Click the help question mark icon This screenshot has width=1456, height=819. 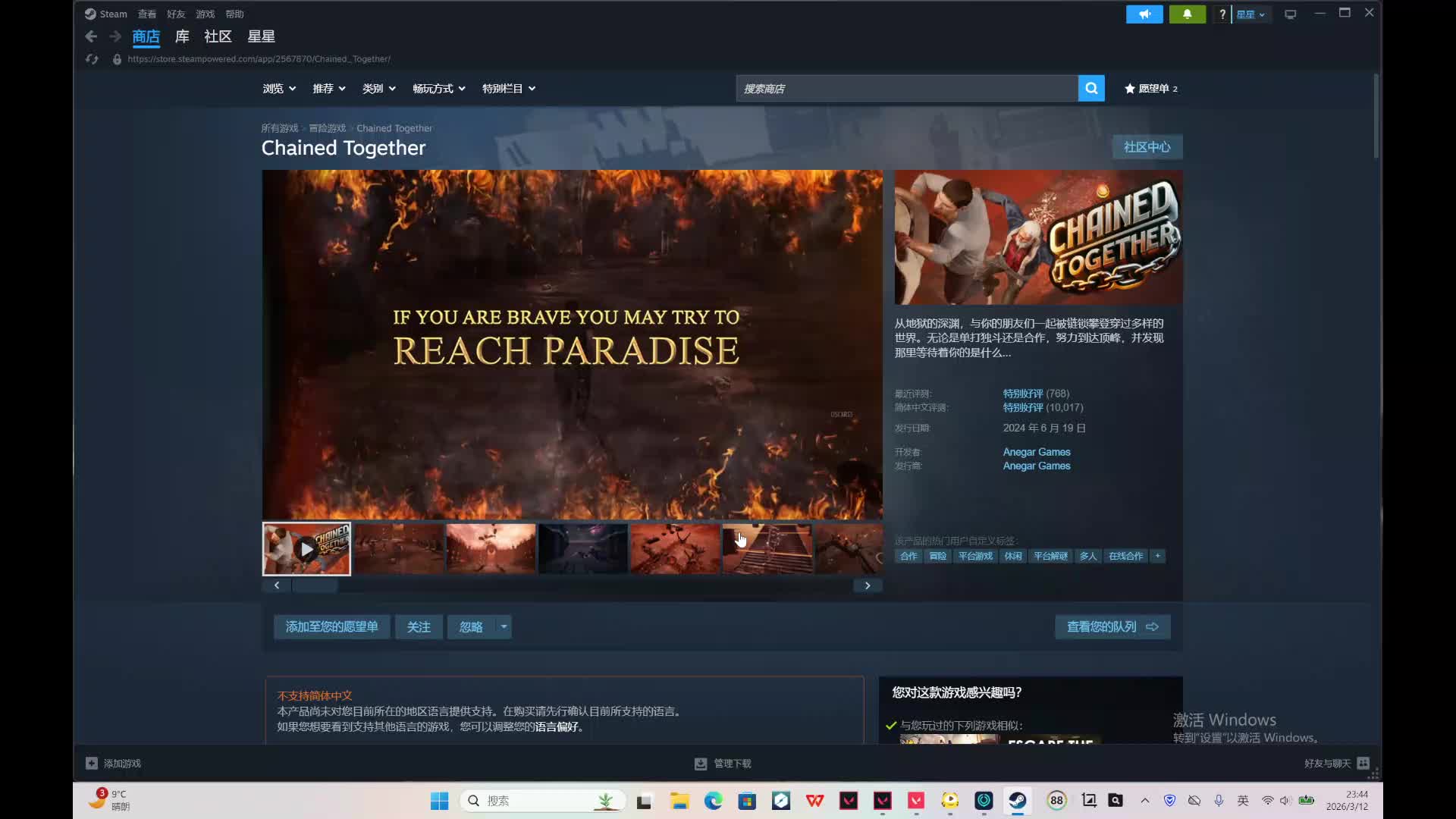[x=1222, y=14]
